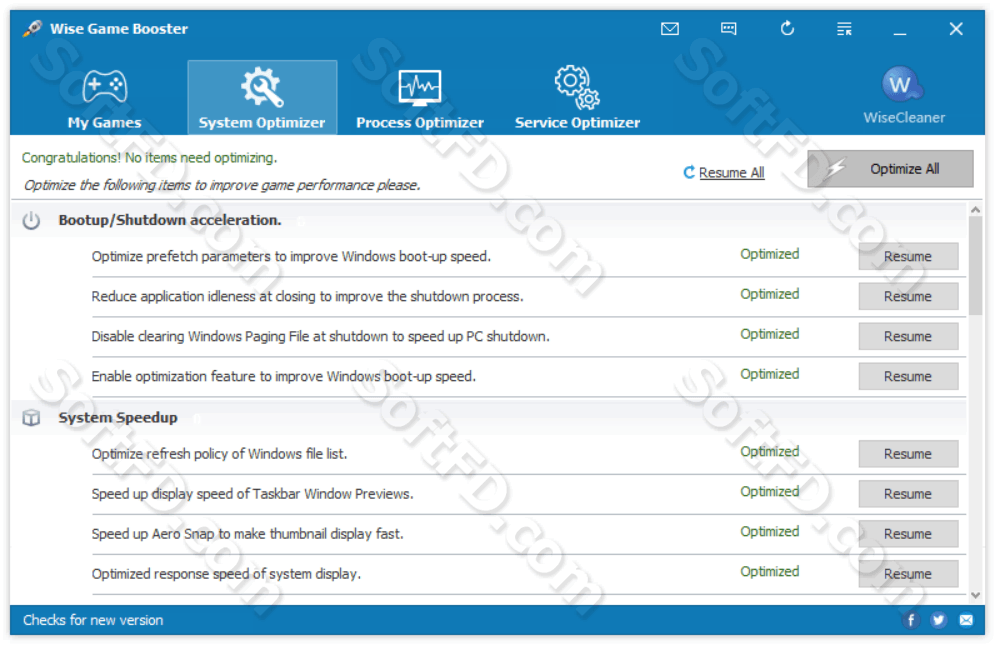
Task: Resume the Aero Snap thumbnail item
Action: (x=908, y=534)
